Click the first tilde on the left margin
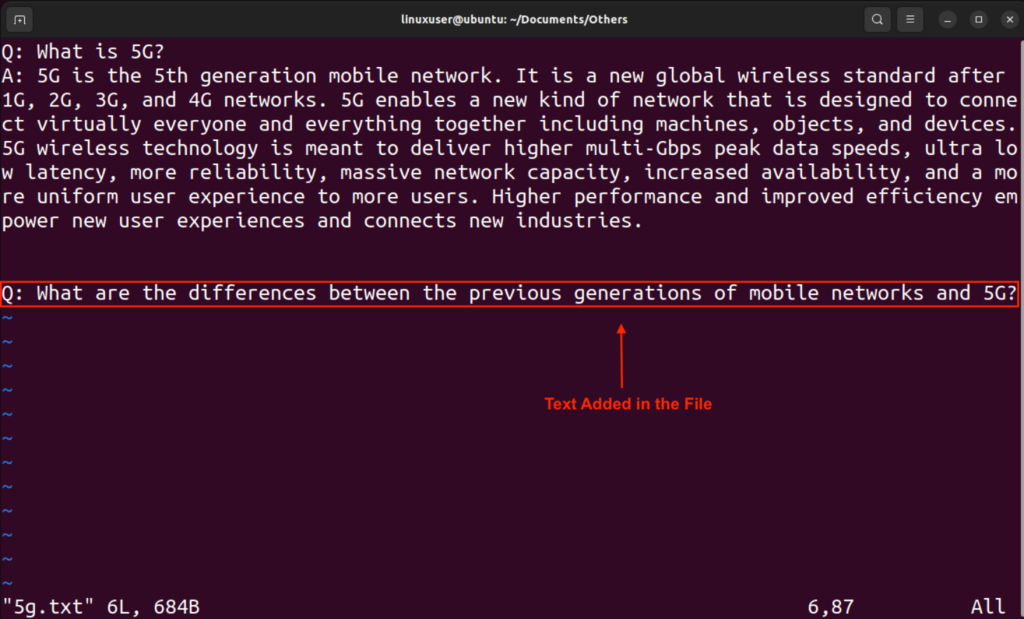This screenshot has height=619, width=1024. click(7, 317)
